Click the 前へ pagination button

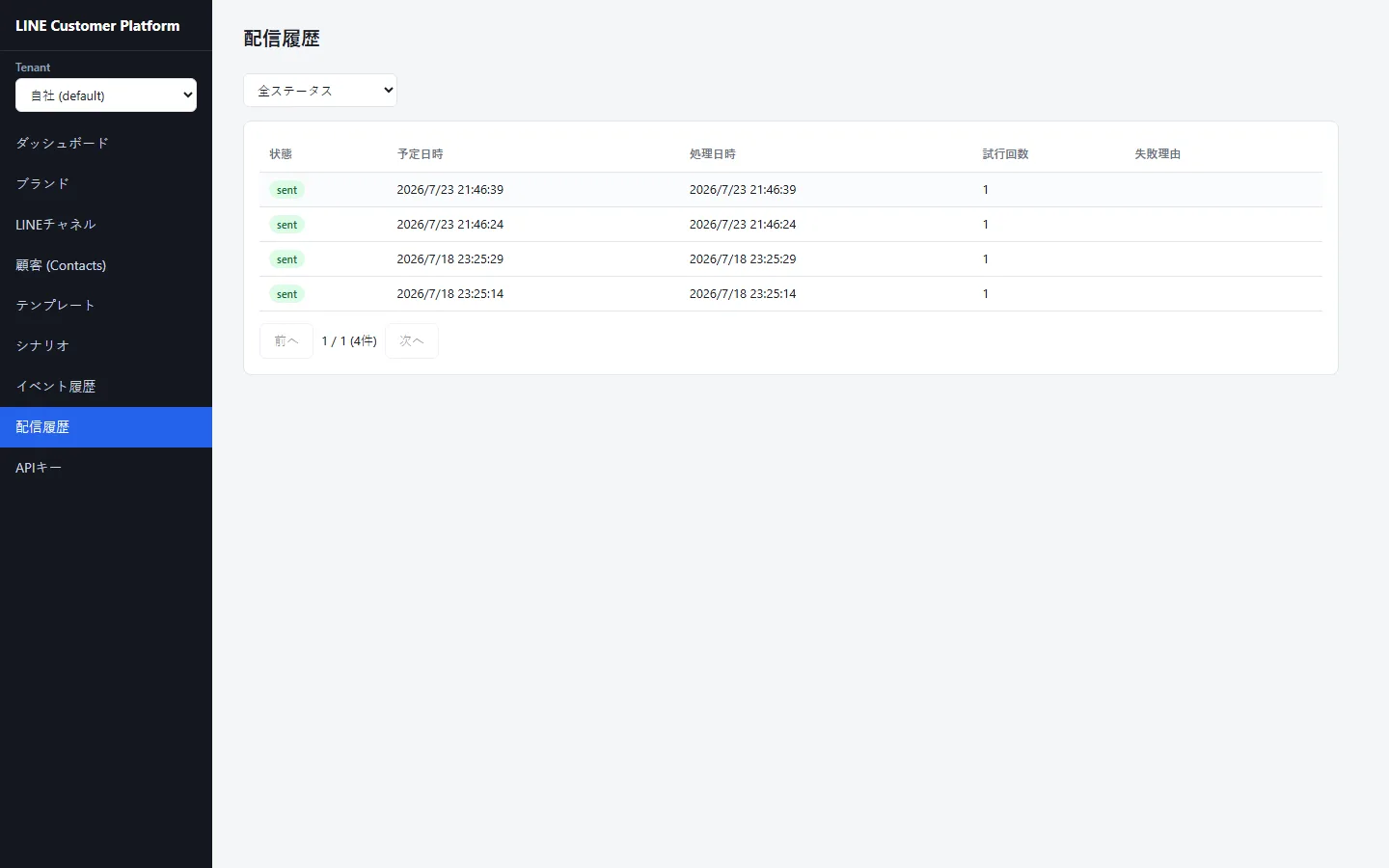(286, 341)
